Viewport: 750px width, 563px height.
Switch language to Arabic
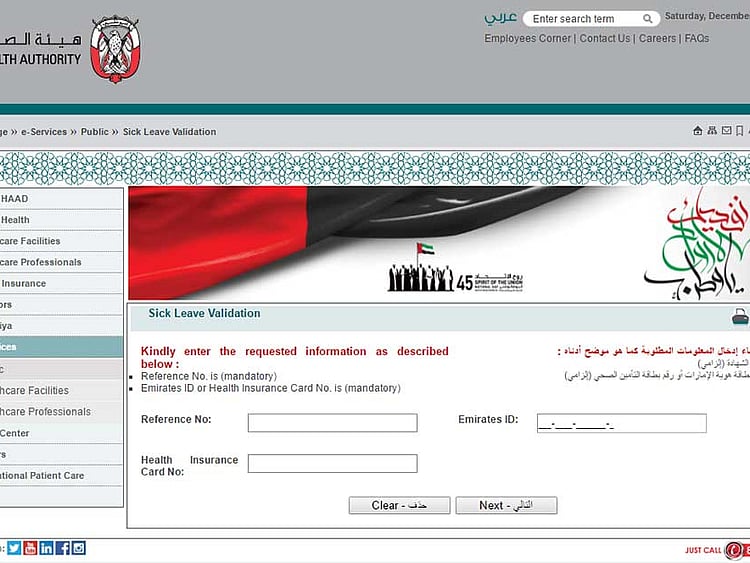tap(501, 18)
